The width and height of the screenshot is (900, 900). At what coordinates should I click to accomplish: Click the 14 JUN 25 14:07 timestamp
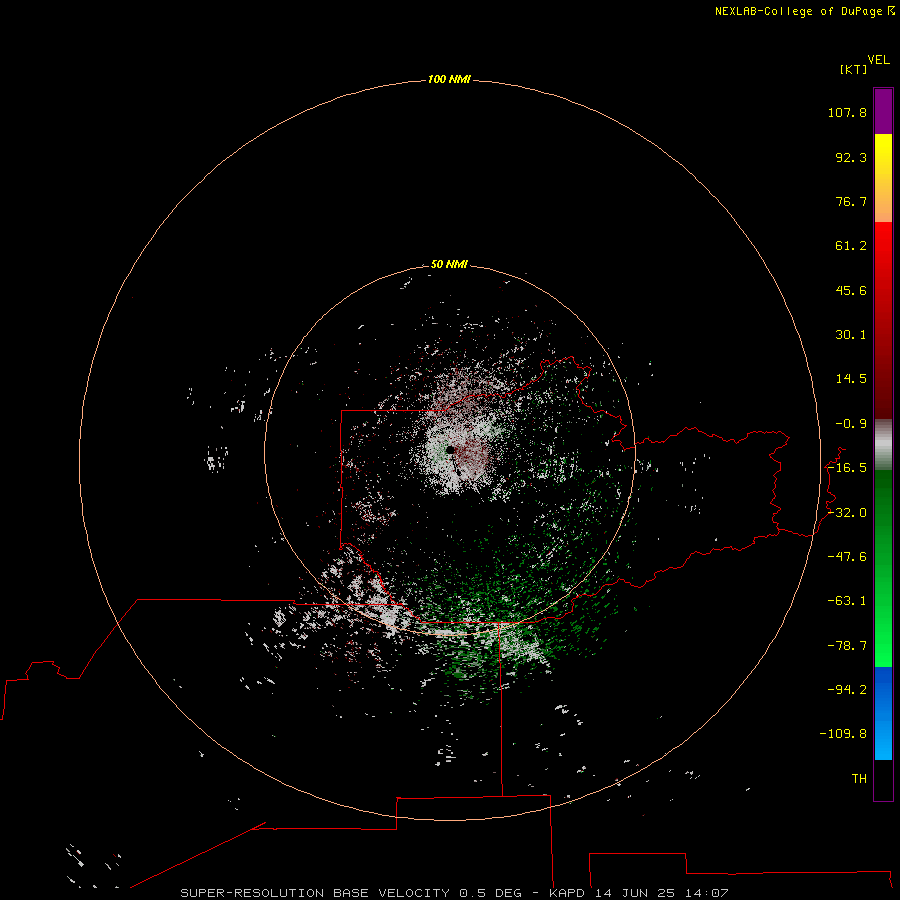pos(661,893)
